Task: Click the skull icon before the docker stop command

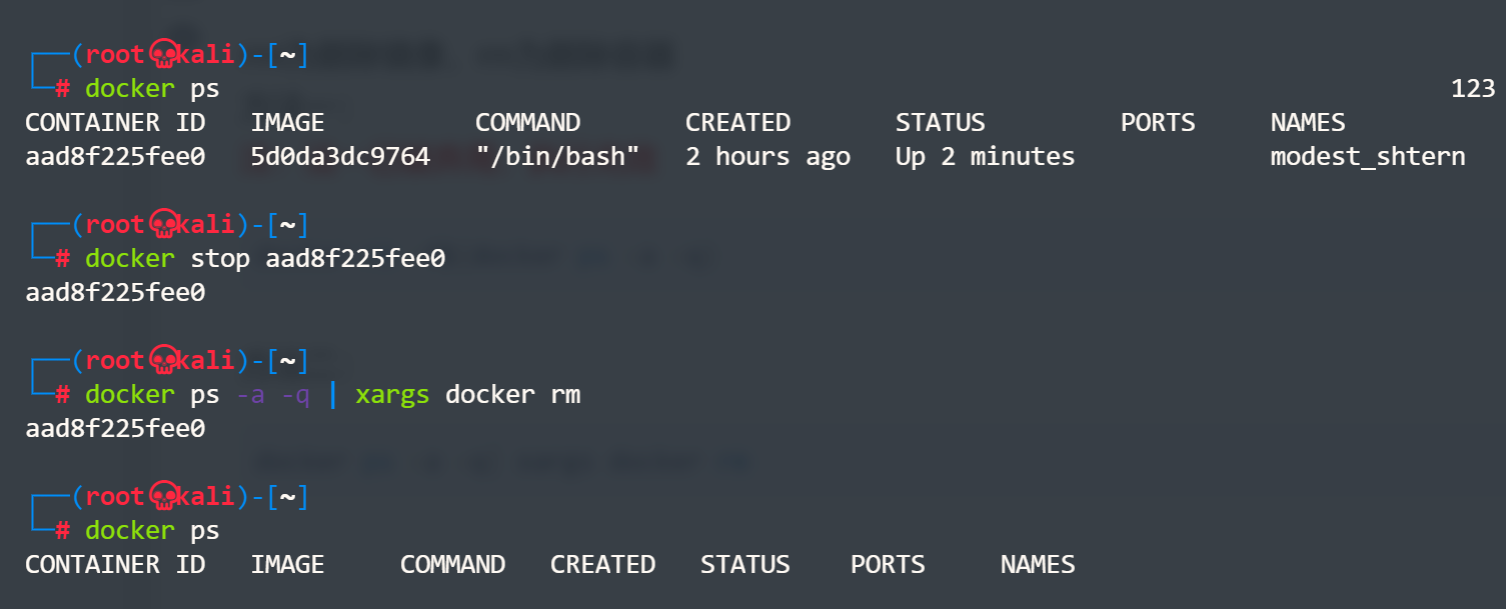Action: pyautogui.click(x=161, y=223)
